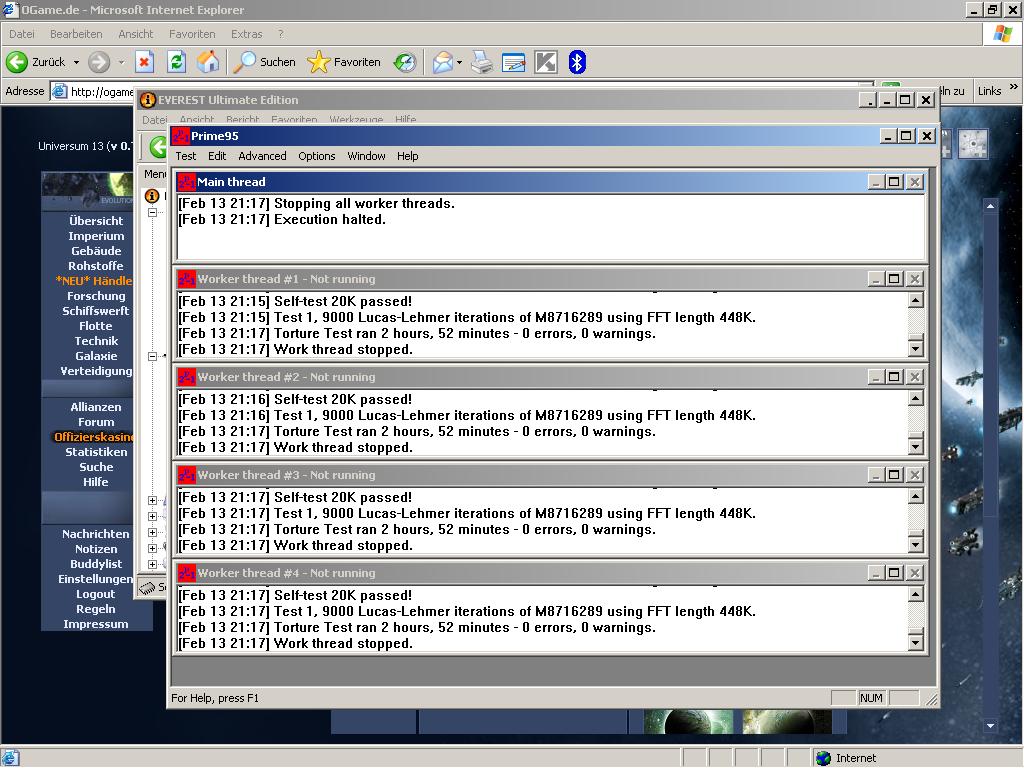This screenshot has width=1024, height=768.
Task: Click Worker thread #1 window icon
Action: tap(187, 280)
